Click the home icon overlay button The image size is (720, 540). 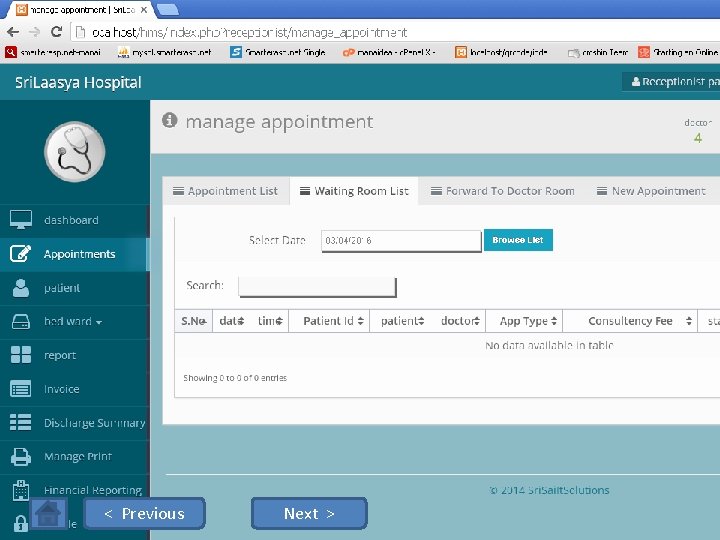[x=48, y=513]
